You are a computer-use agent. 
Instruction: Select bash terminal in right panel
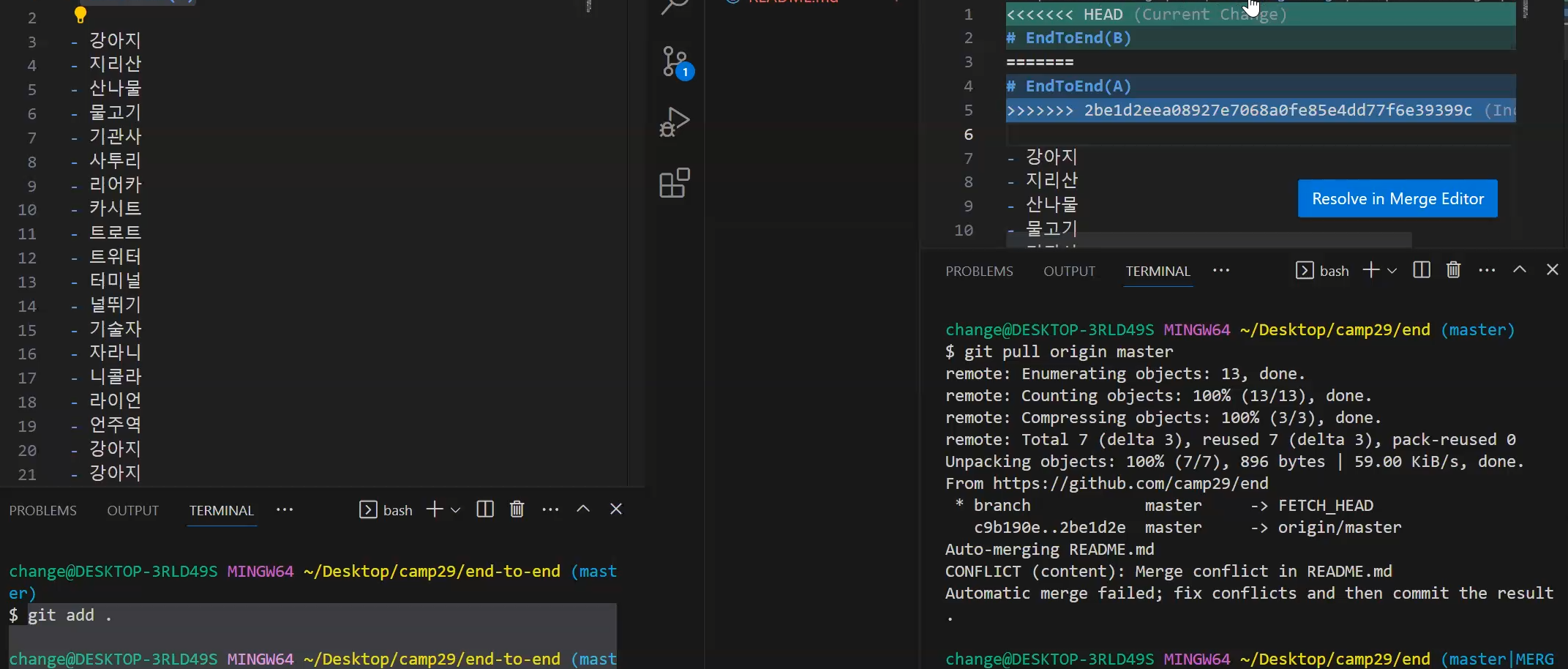[1322, 271]
